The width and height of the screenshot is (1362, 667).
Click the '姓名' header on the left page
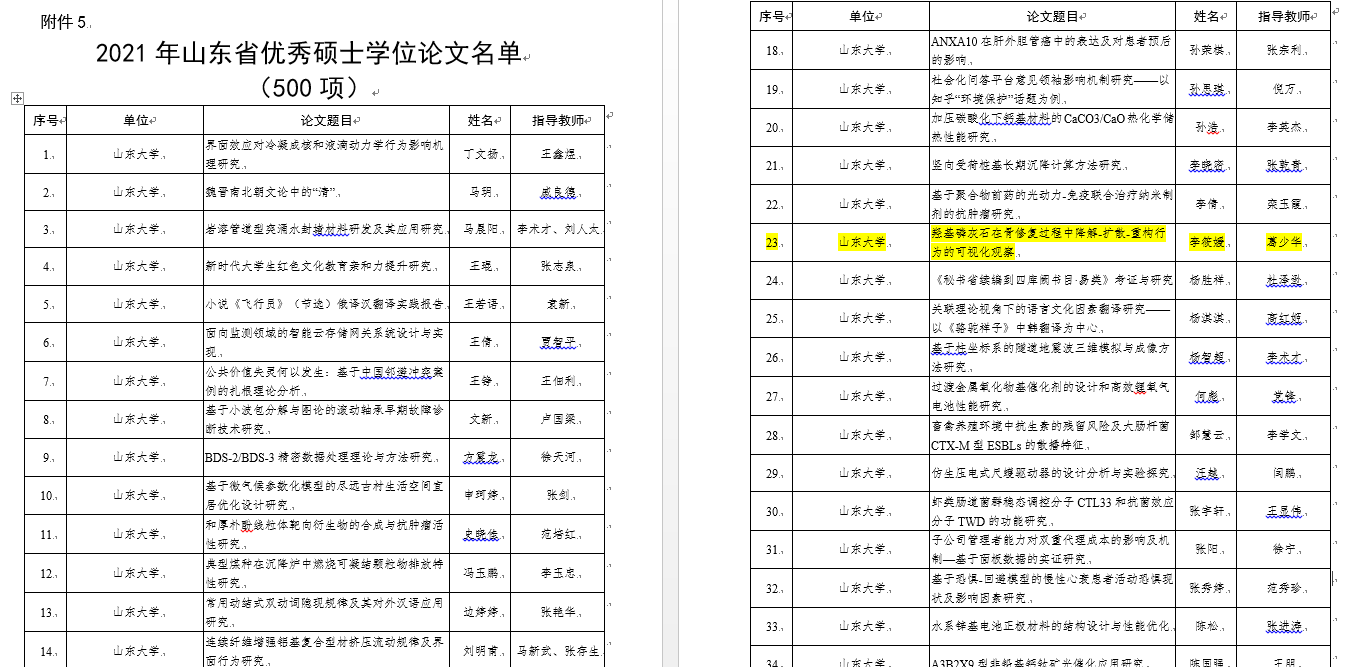[x=481, y=121]
